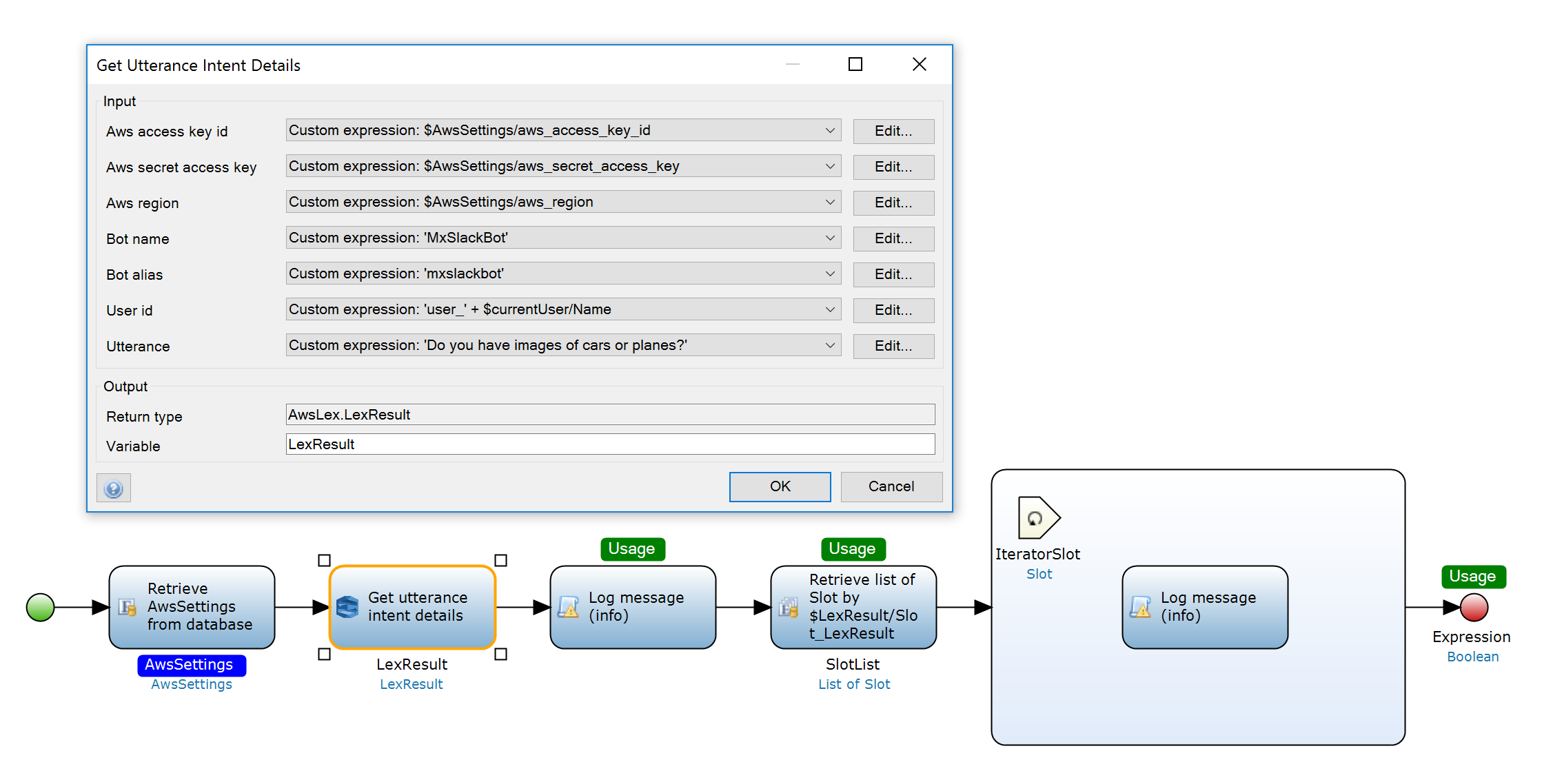The height and width of the screenshot is (784, 1542).
Task: Open the Aws region dropdown
Action: point(830,202)
